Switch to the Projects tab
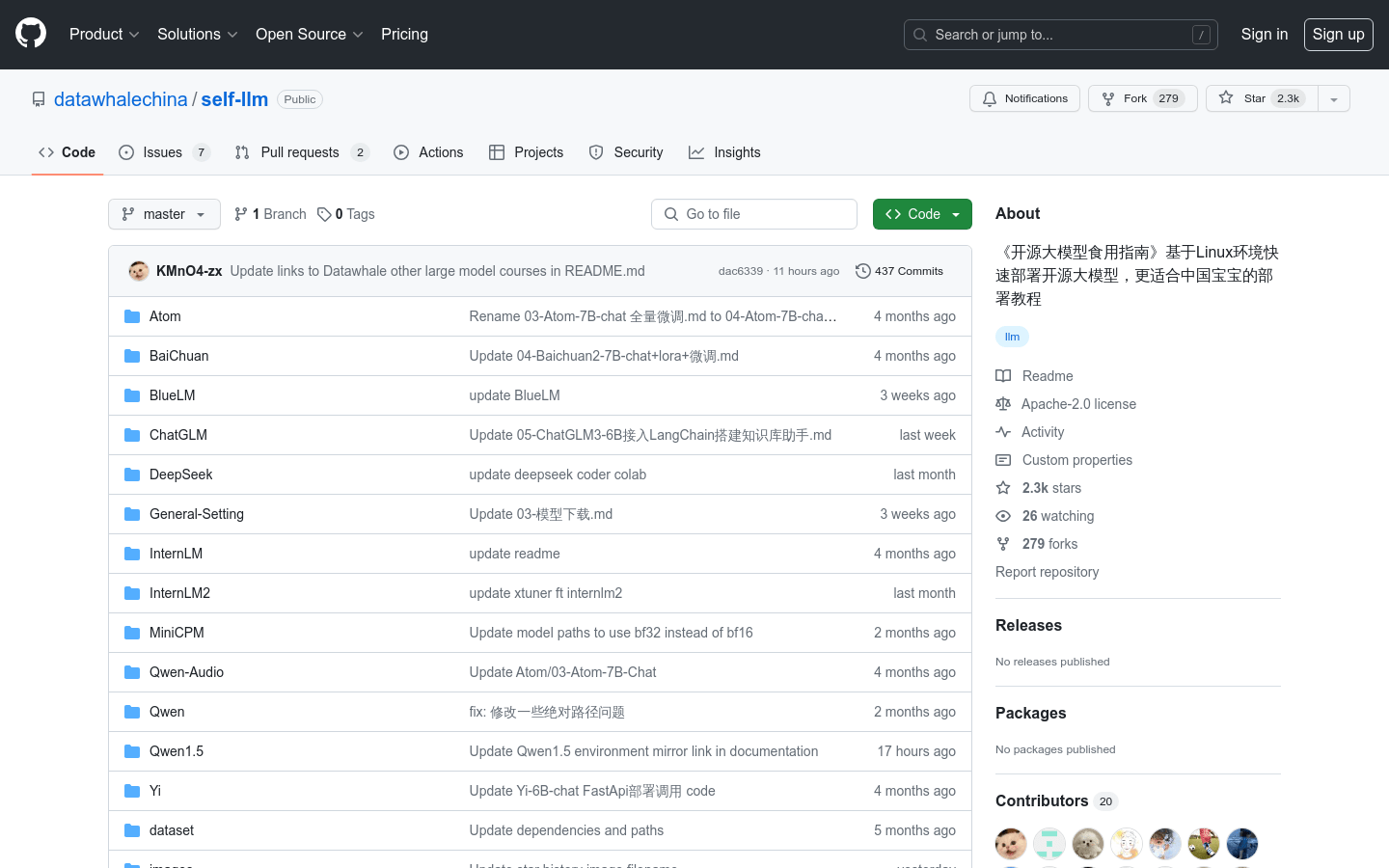 (x=526, y=152)
